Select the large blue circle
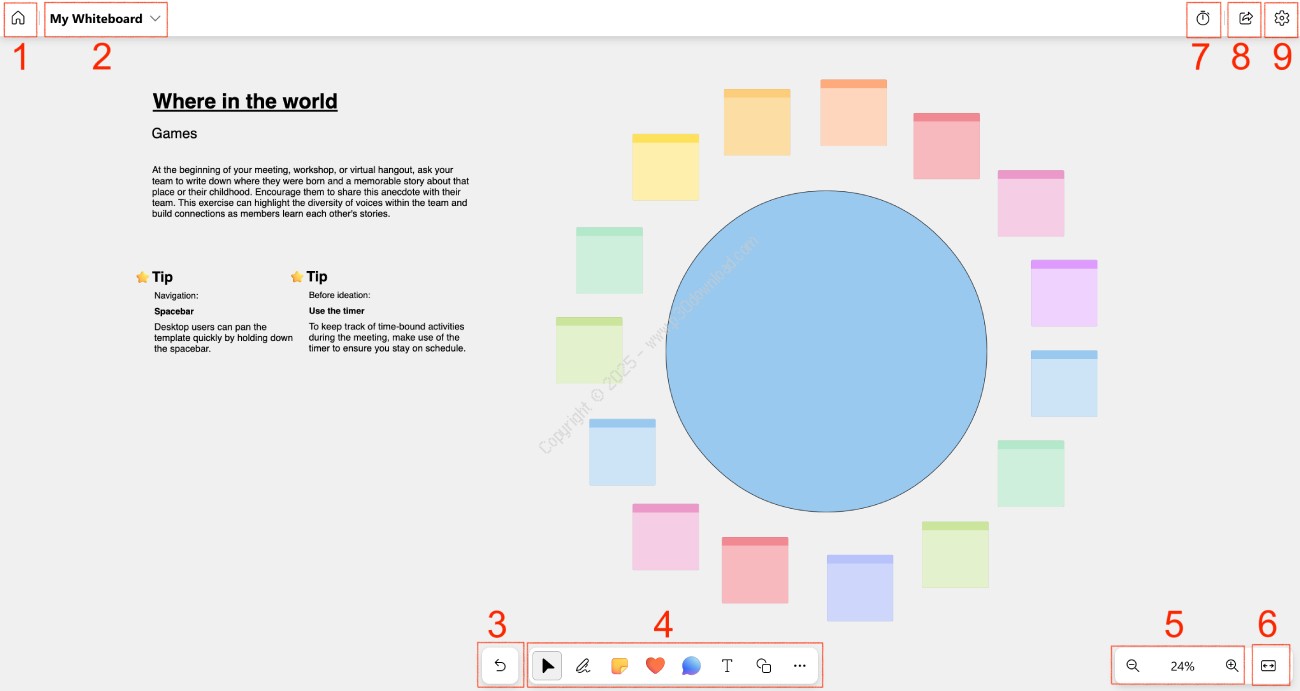This screenshot has width=1300, height=691. coord(827,351)
